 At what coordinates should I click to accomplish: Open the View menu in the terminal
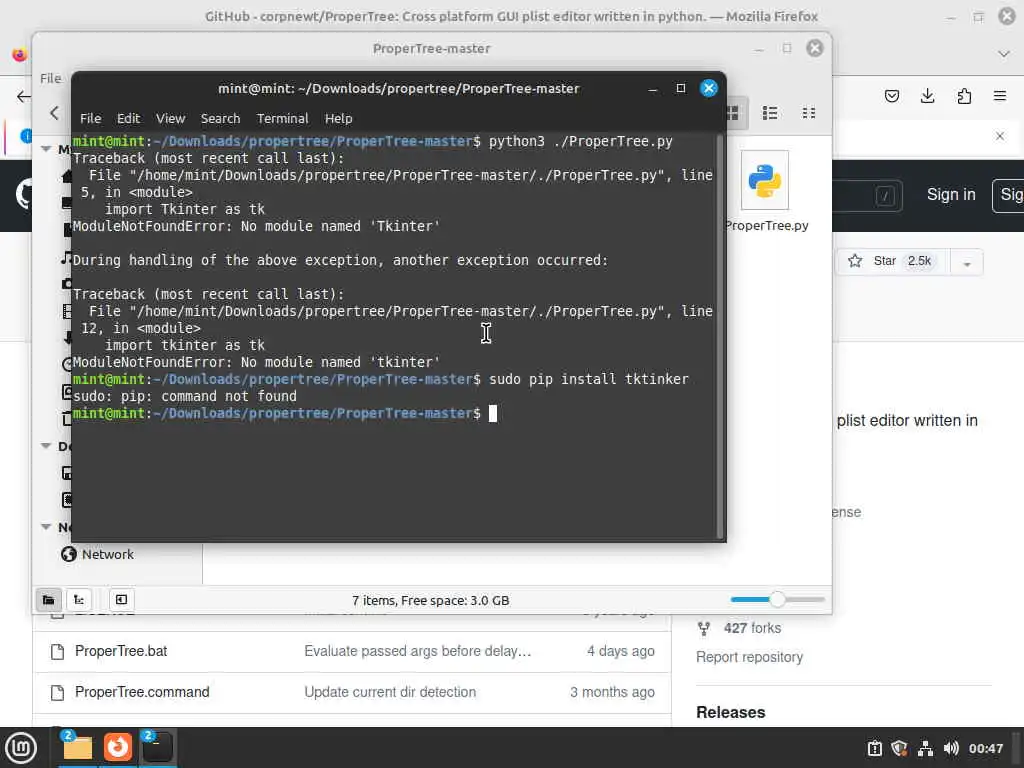click(170, 118)
